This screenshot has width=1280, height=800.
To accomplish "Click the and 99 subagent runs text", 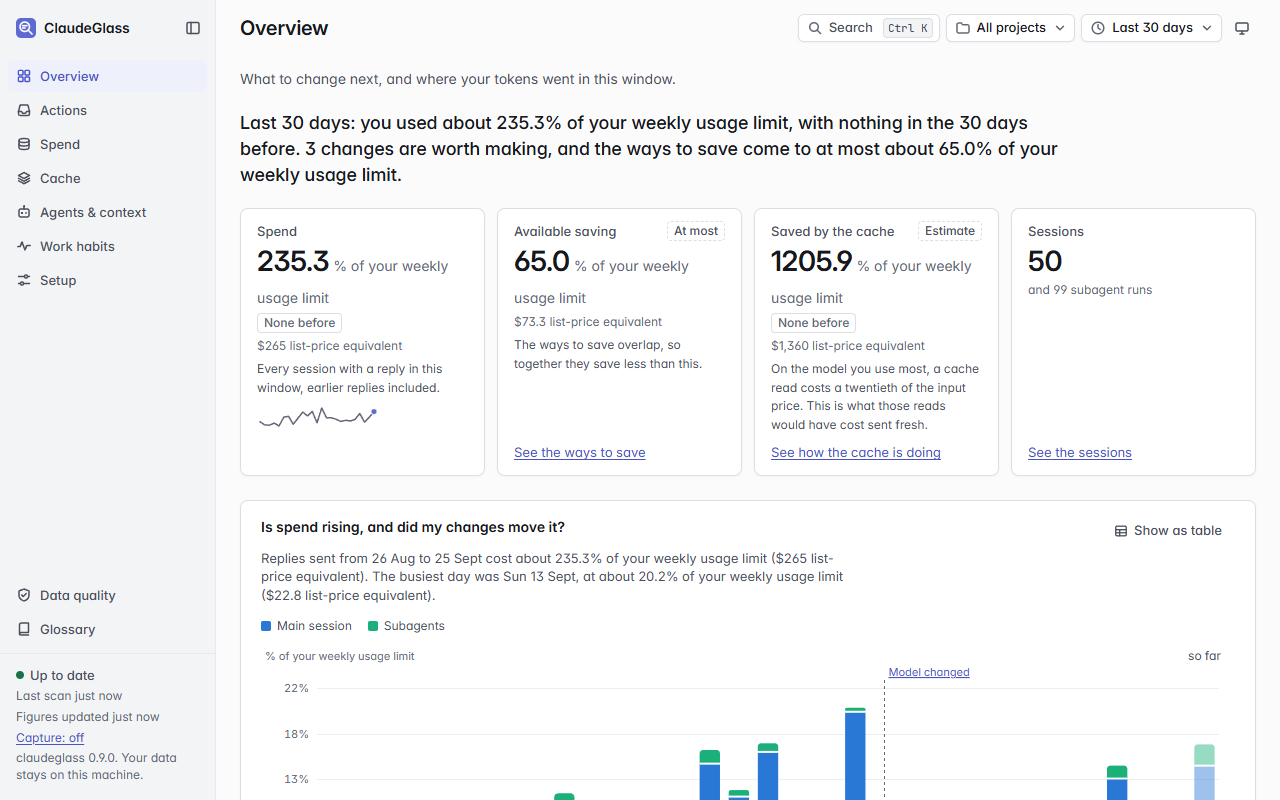I will pos(1090,290).
